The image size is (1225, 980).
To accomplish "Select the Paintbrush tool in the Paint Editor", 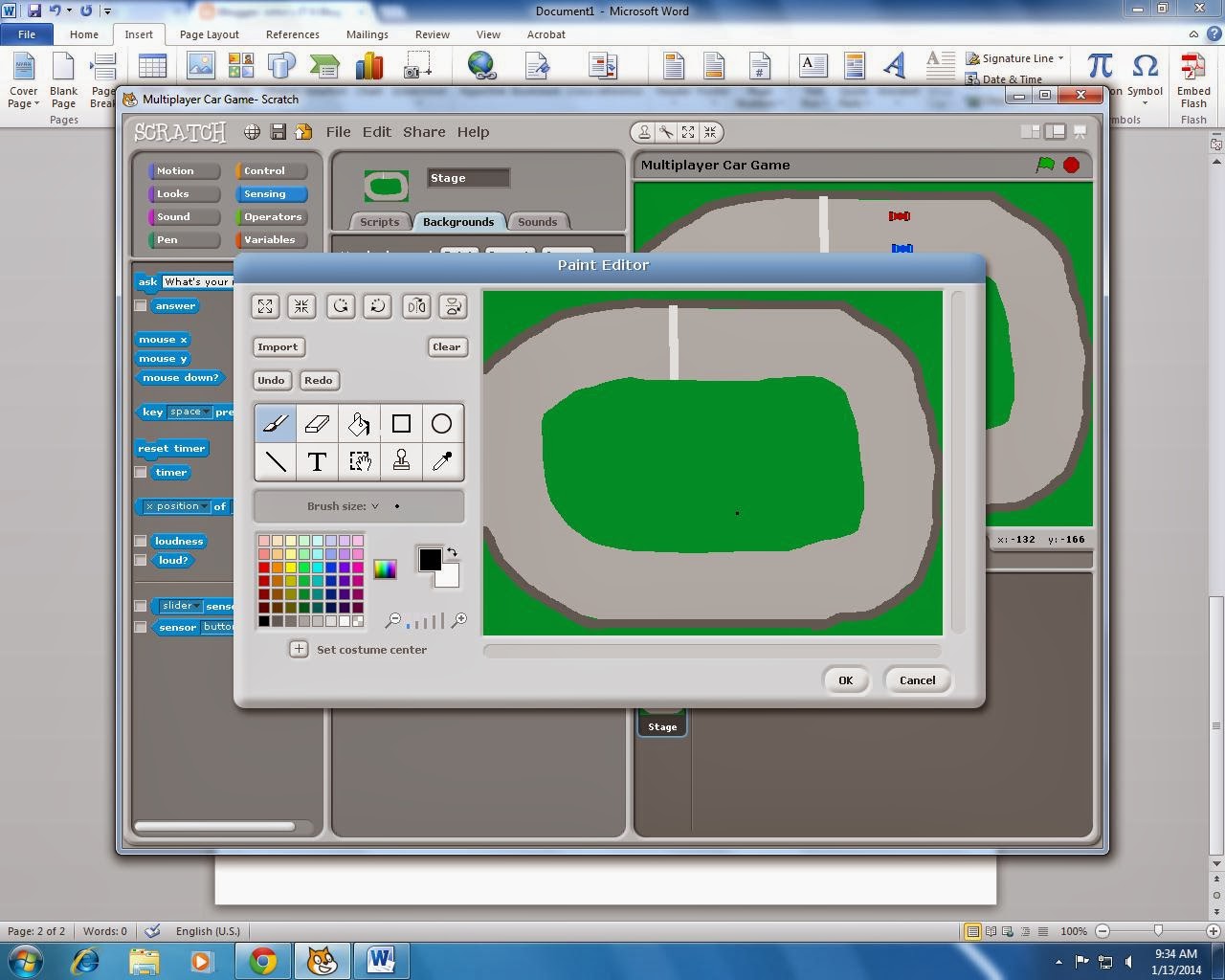I will (x=276, y=423).
